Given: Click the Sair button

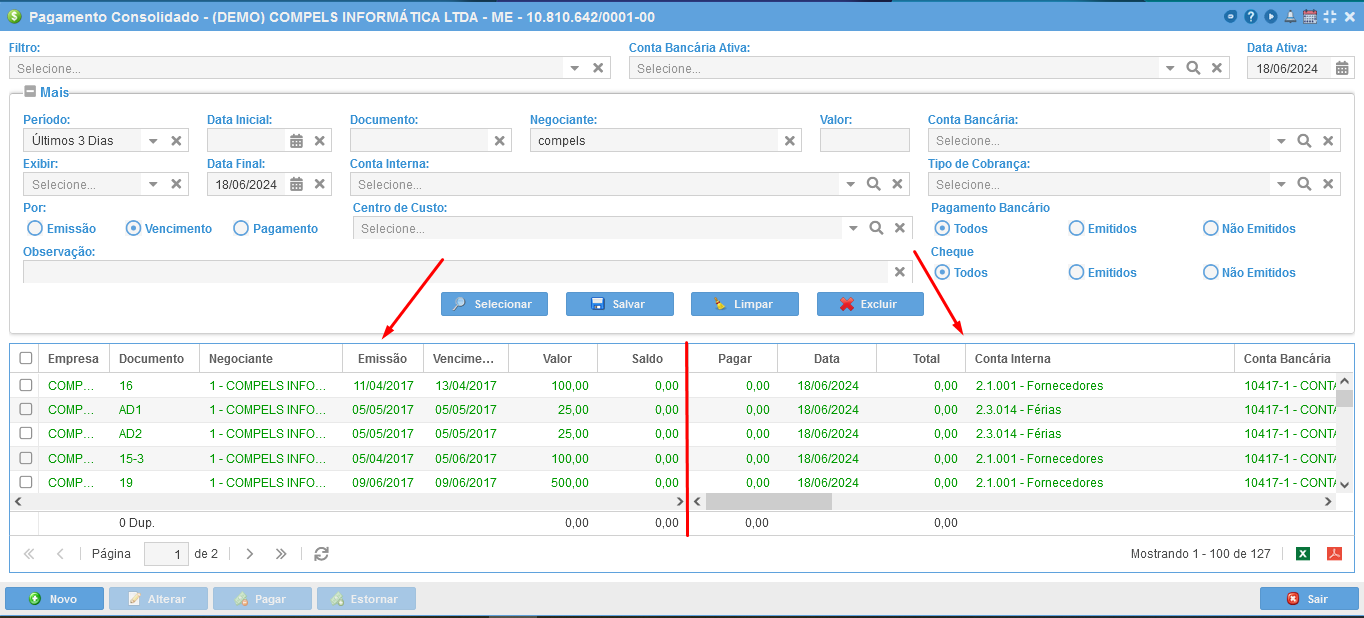Looking at the screenshot, I should click(x=1309, y=599).
